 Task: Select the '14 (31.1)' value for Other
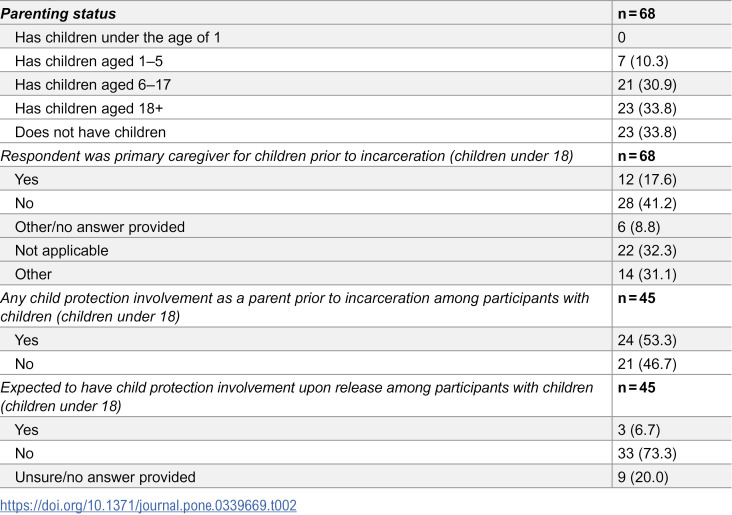coord(647,275)
